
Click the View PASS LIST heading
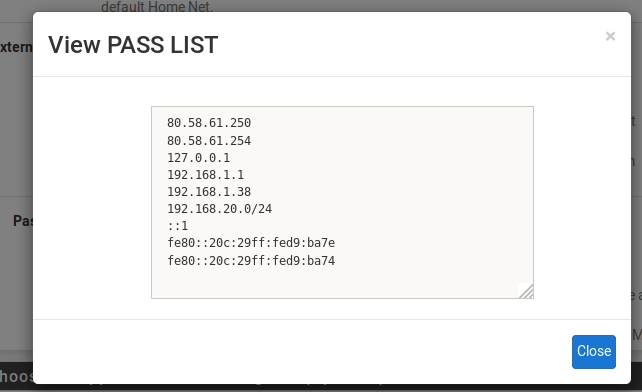(x=133, y=45)
